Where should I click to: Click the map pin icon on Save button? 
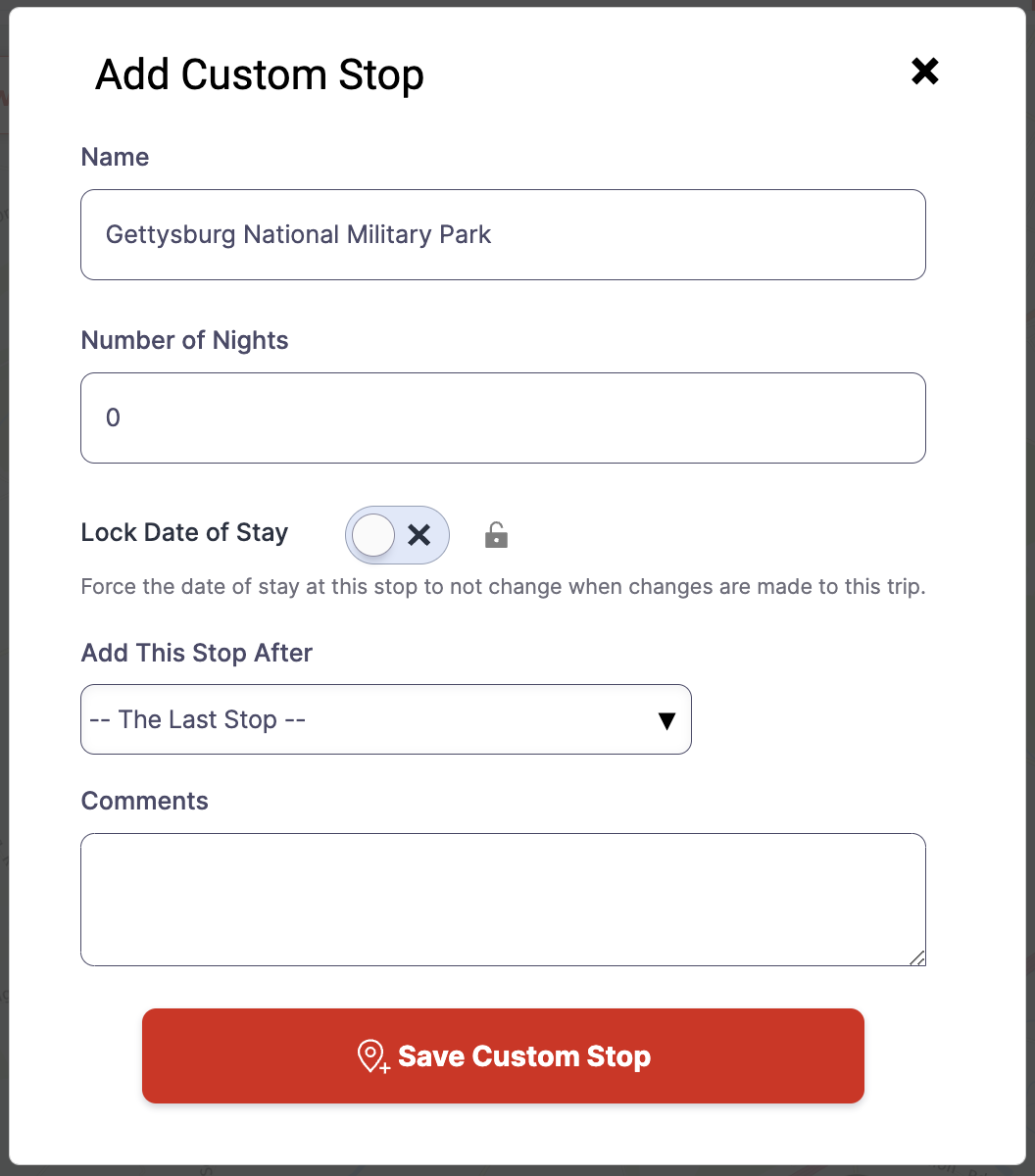coord(373,1056)
